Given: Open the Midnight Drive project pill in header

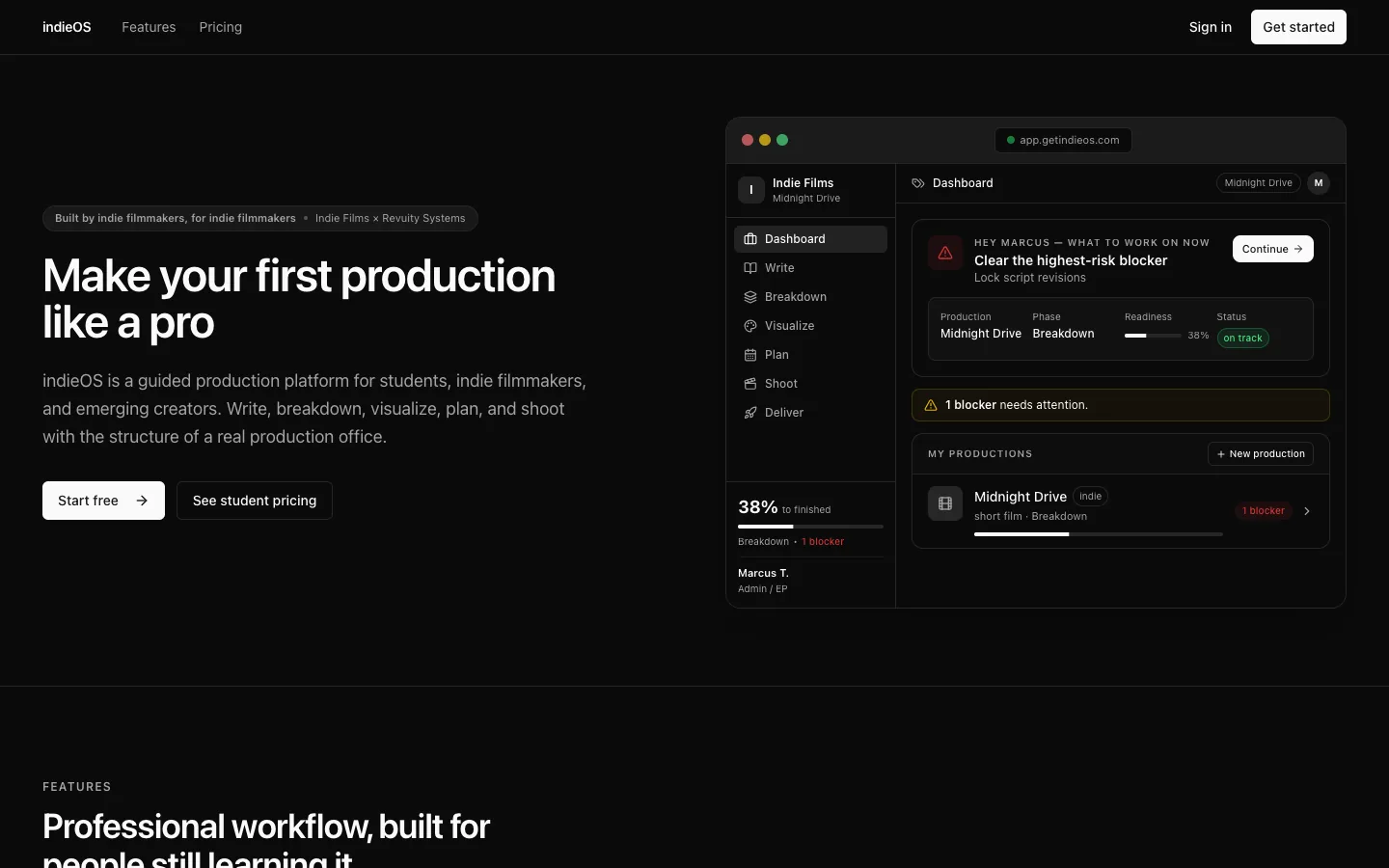Looking at the screenshot, I should click(x=1258, y=183).
